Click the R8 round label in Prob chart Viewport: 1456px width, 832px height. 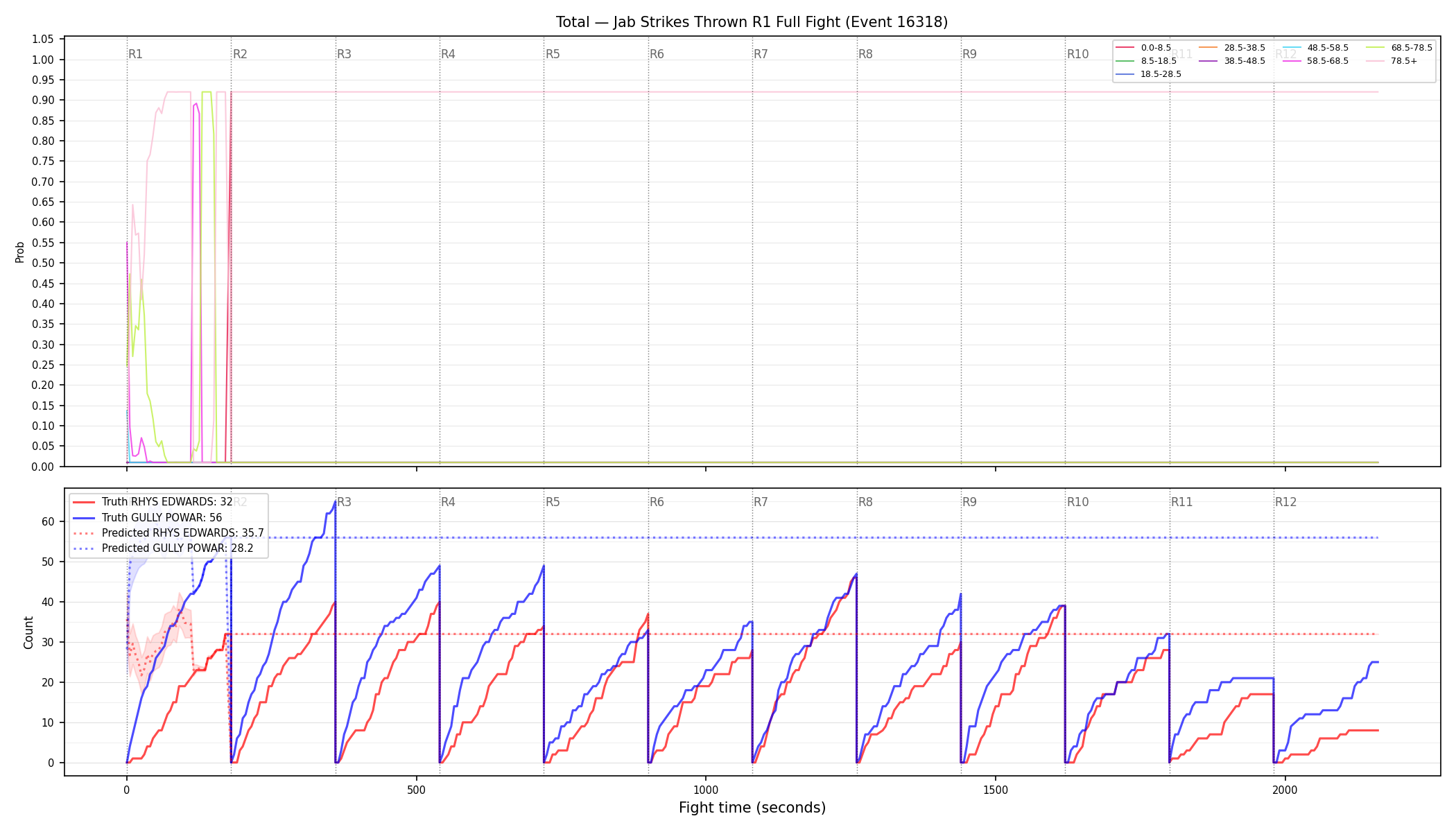point(865,54)
